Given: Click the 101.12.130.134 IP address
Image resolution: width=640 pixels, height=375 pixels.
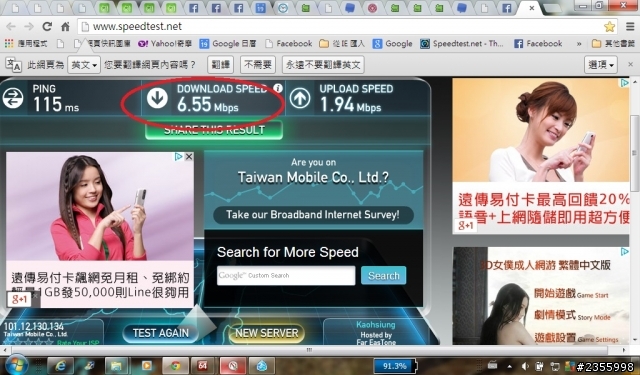Looking at the screenshot, I should [x=33, y=326].
